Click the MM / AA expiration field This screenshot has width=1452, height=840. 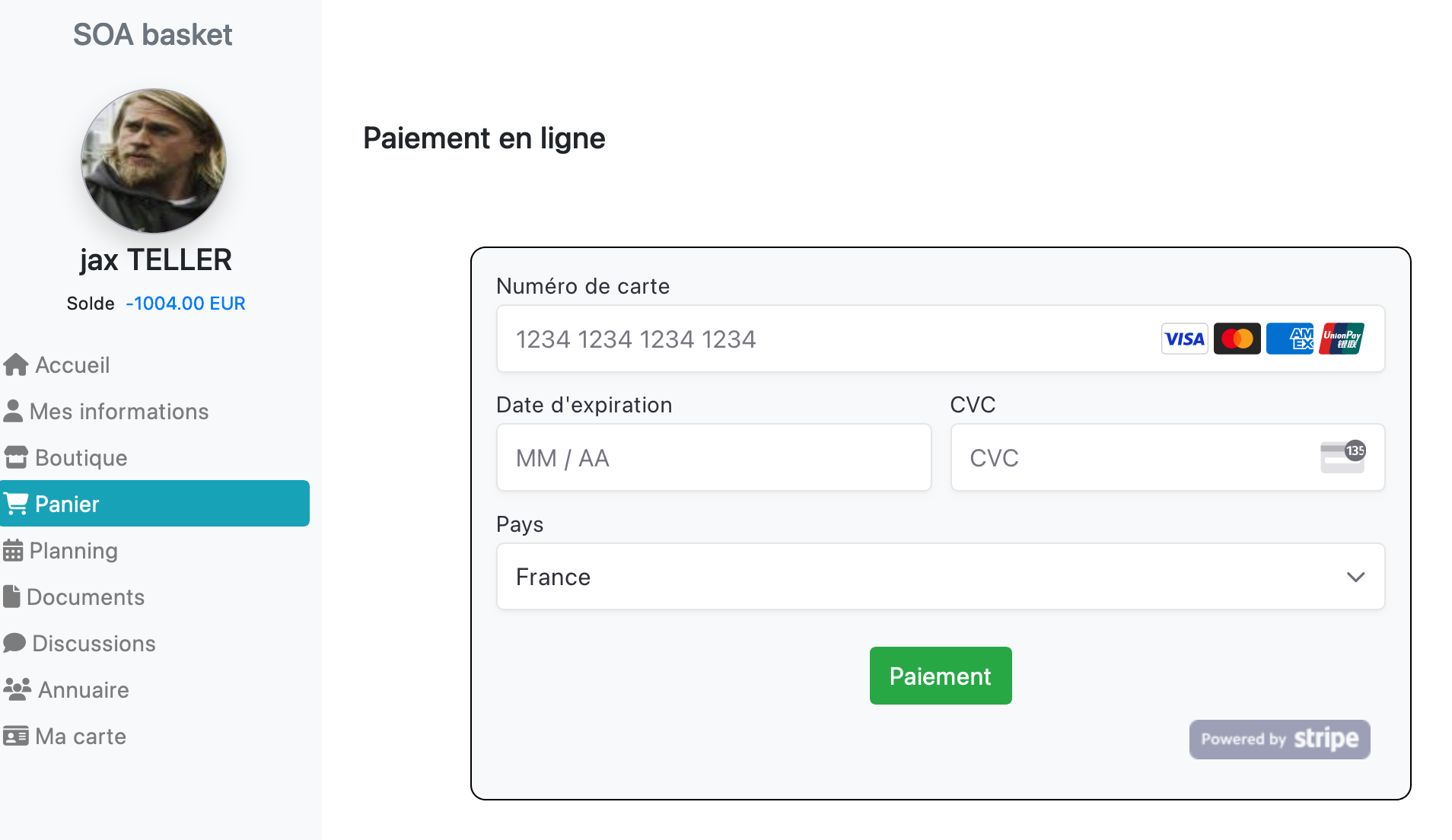(x=713, y=458)
